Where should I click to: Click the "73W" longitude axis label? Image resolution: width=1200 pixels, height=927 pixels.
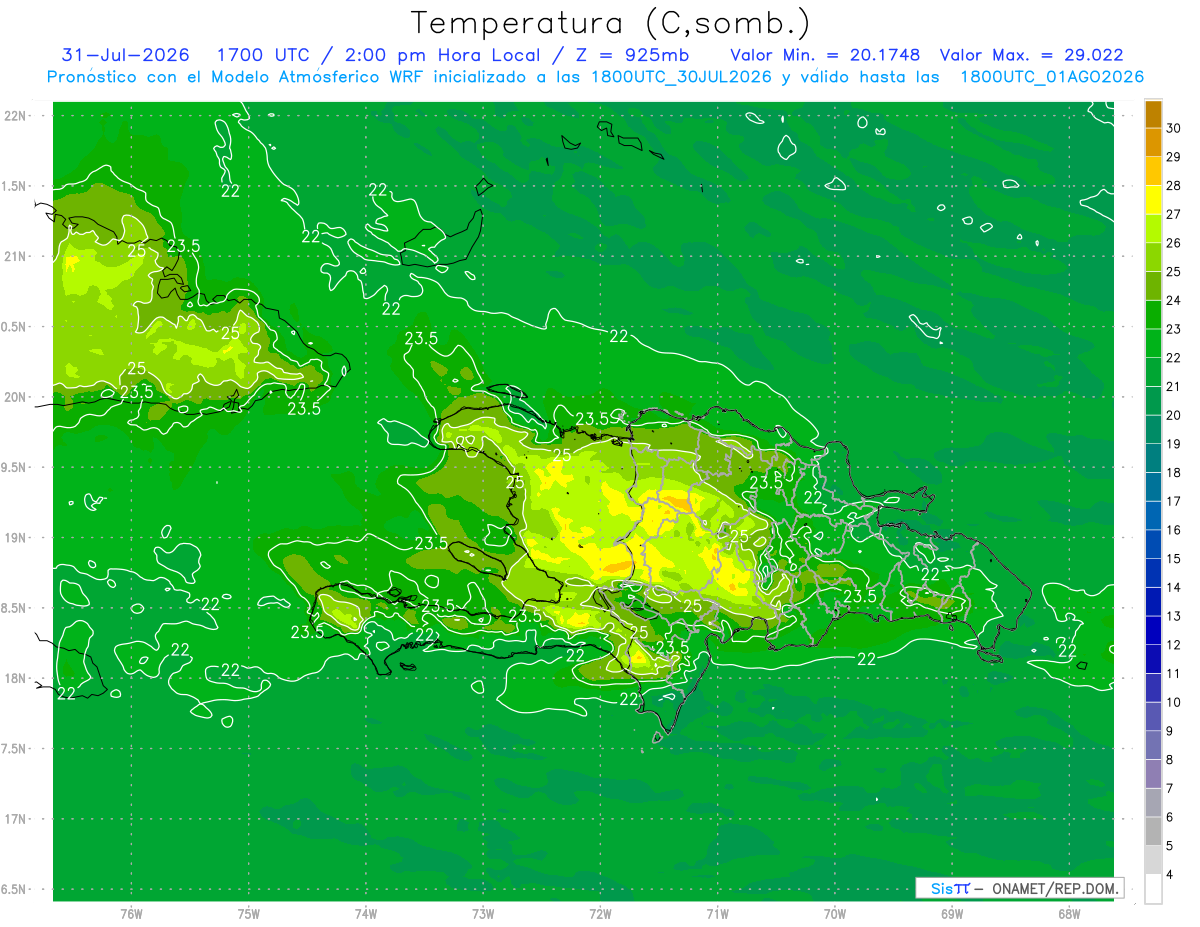pyautogui.click(x=483, y=914)
